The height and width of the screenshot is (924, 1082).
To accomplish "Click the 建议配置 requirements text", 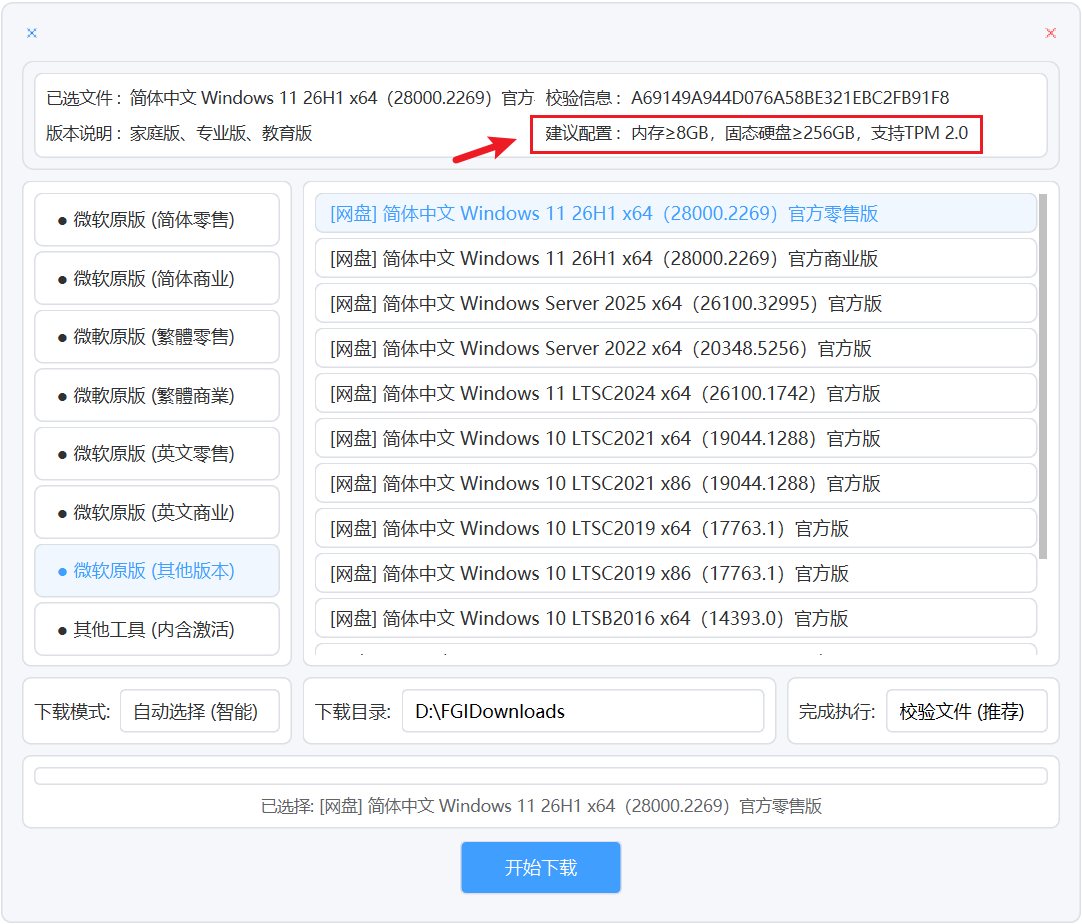I will click(x=799, y=133).
